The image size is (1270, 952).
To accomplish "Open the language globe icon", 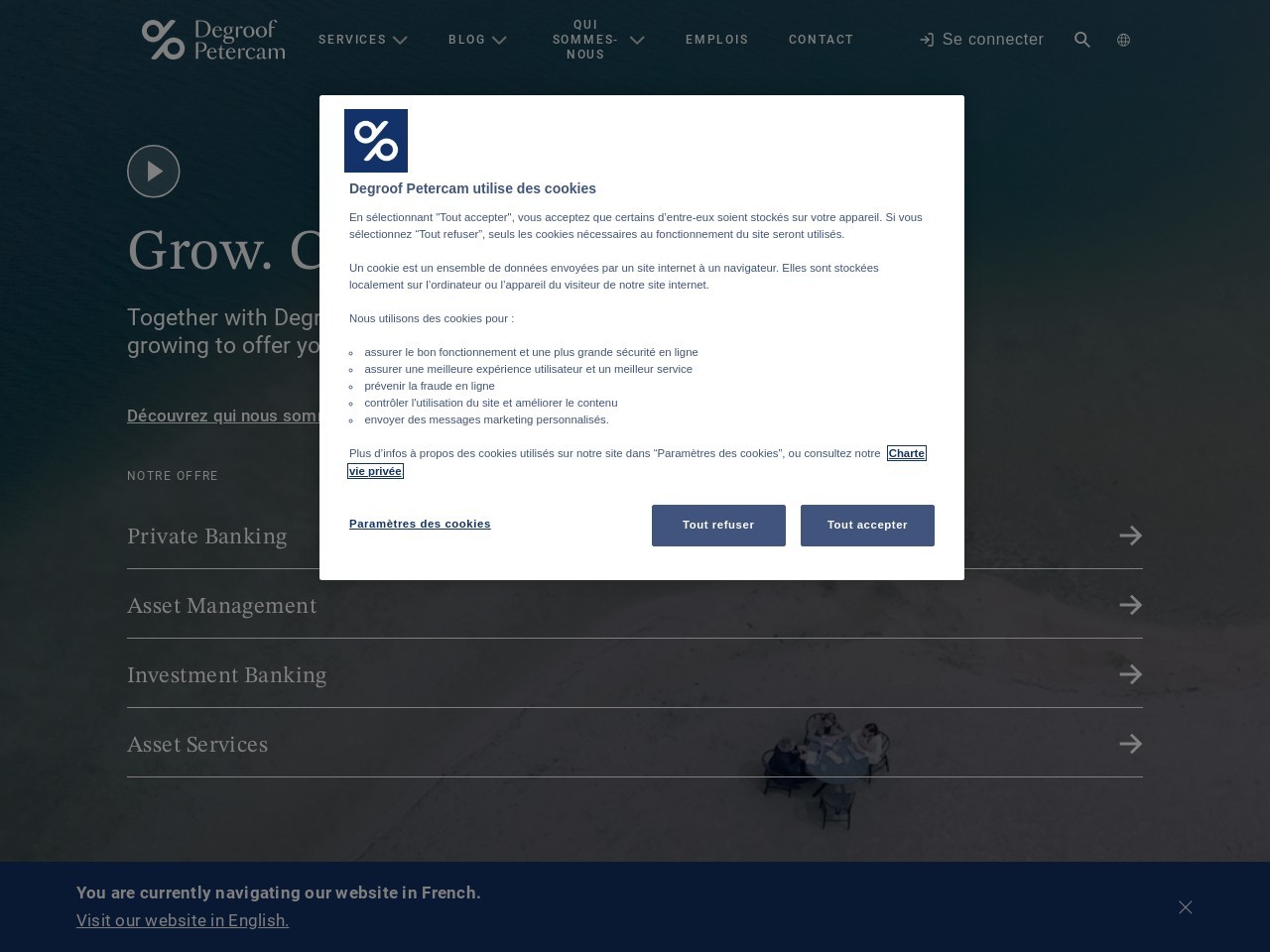I will (x=1123, y=40).
